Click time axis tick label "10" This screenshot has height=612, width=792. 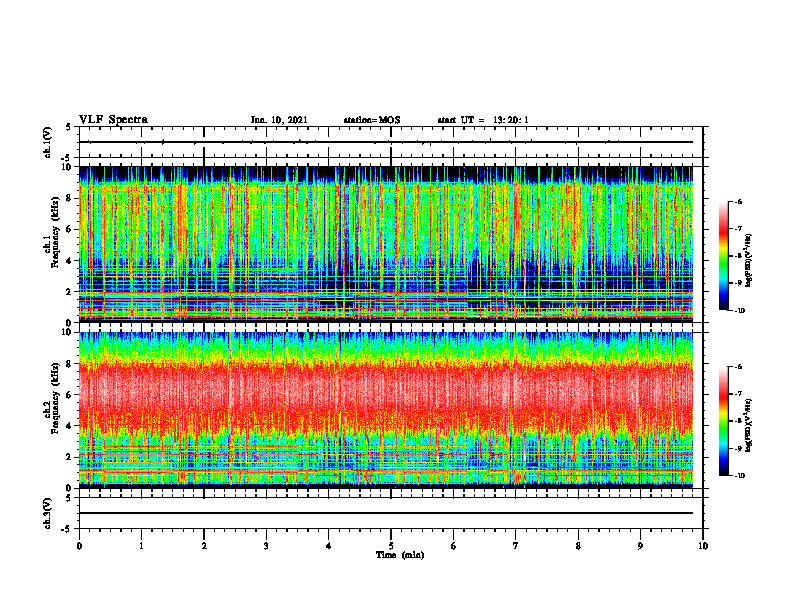pos(703,546)
